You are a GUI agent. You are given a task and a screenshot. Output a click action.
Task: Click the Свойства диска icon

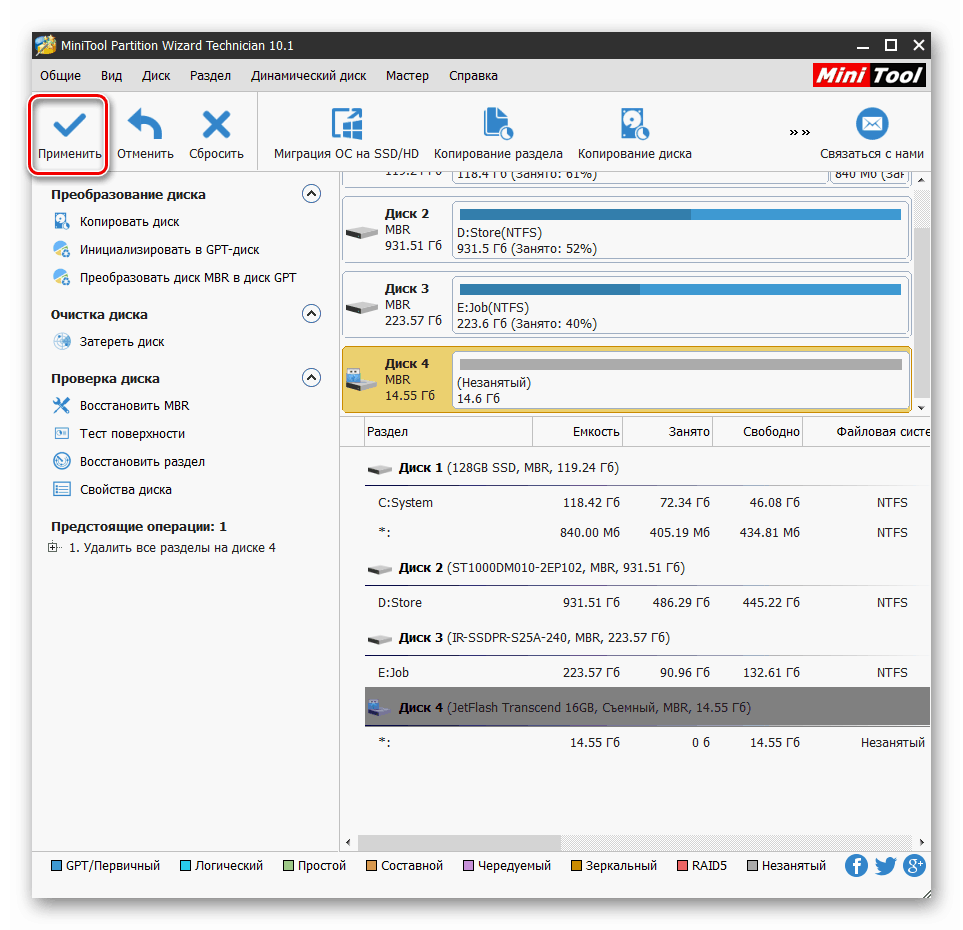(x=61, y=490)
